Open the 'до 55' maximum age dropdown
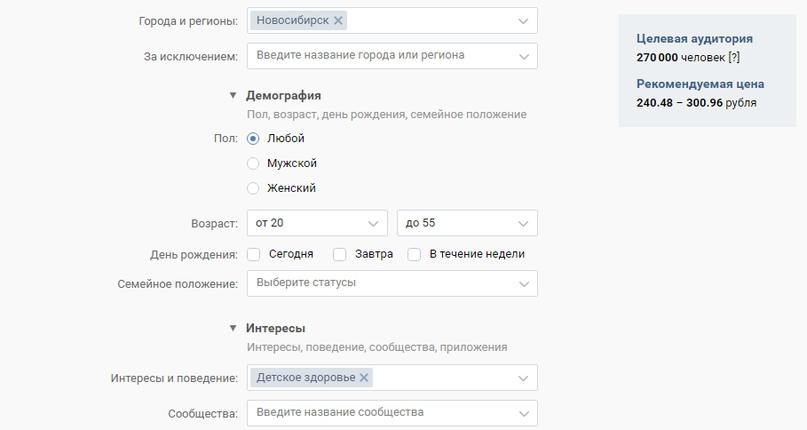Screen dimensions: 807x430 [x=467, y=223]
